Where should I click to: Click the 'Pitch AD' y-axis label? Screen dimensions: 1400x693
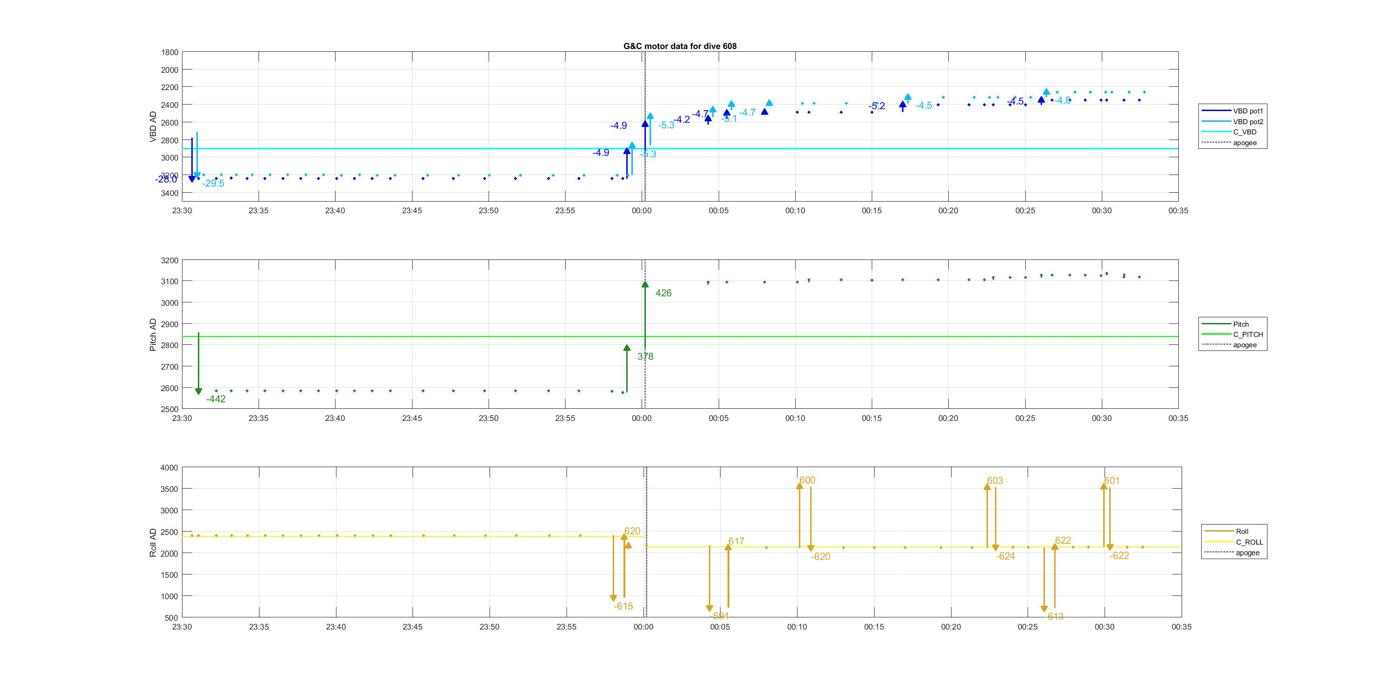pos(154,334)
